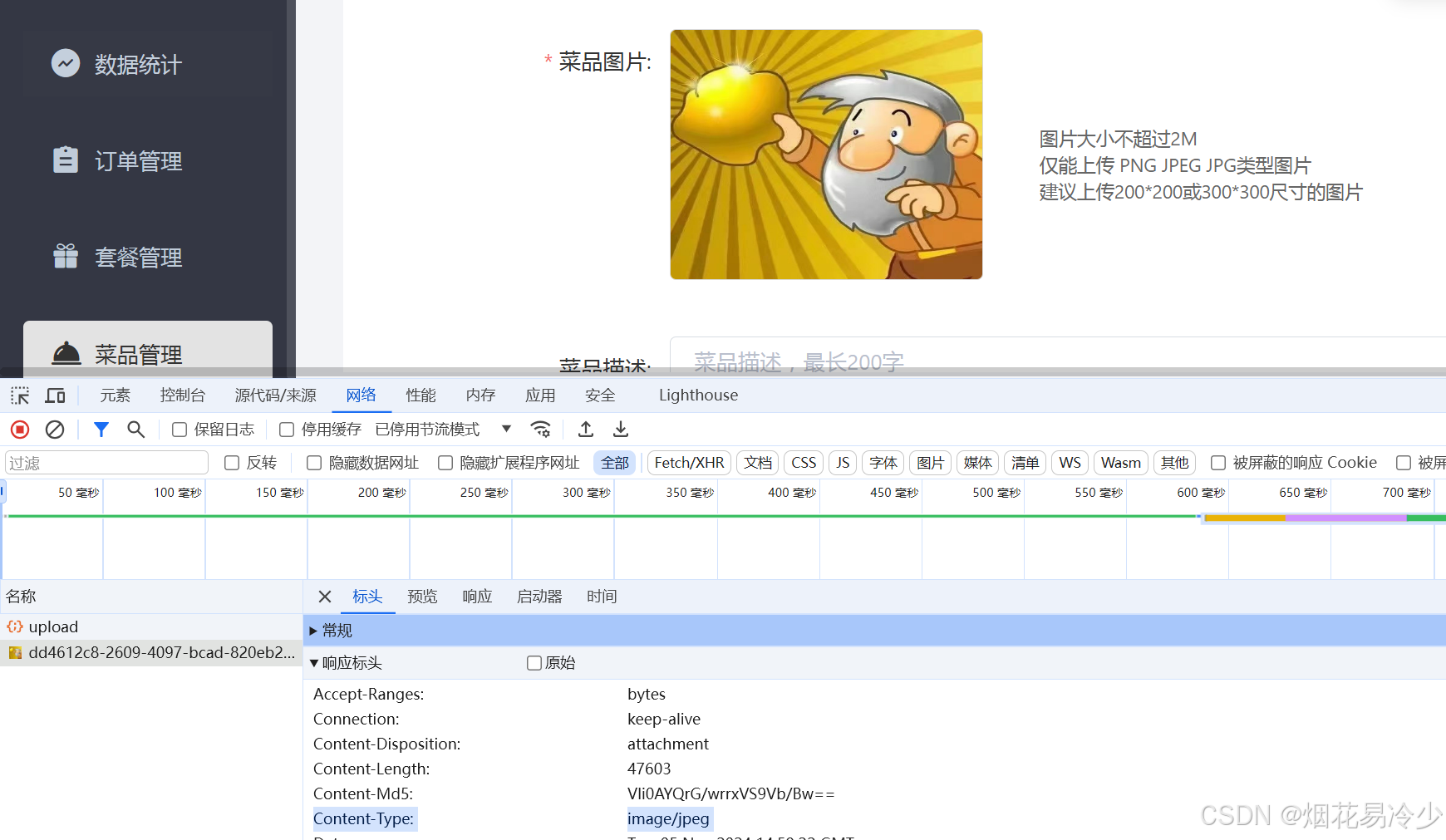1446x840 pixels.
Task: Filter requests by WS
Action: coord(1070,463)
